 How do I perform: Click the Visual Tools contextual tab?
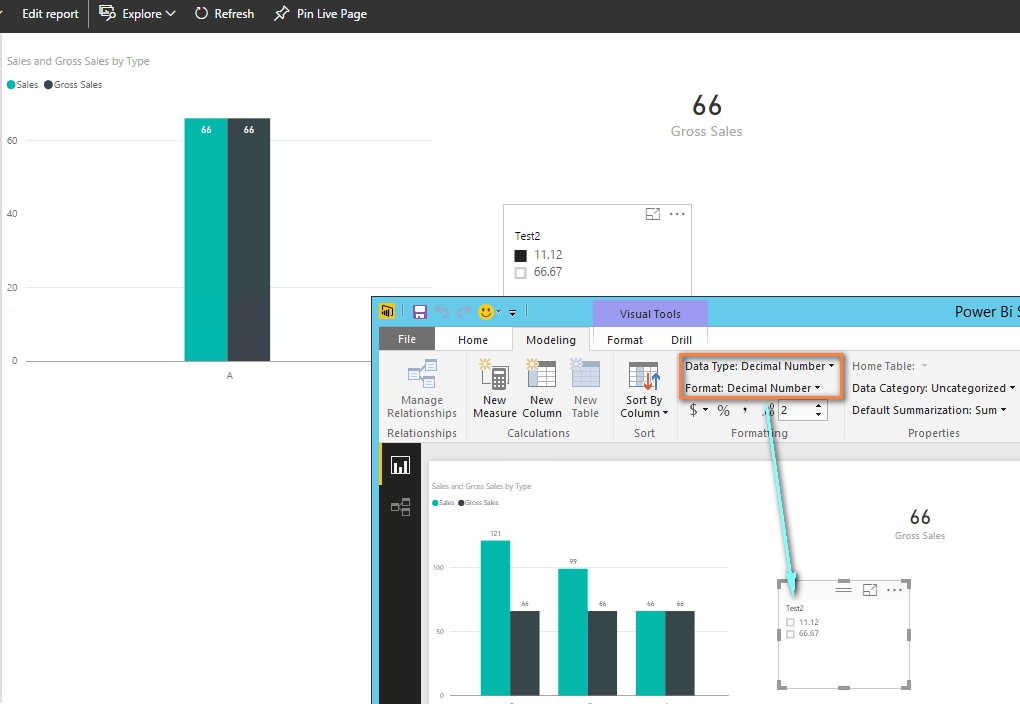click(x=650, y=314)
